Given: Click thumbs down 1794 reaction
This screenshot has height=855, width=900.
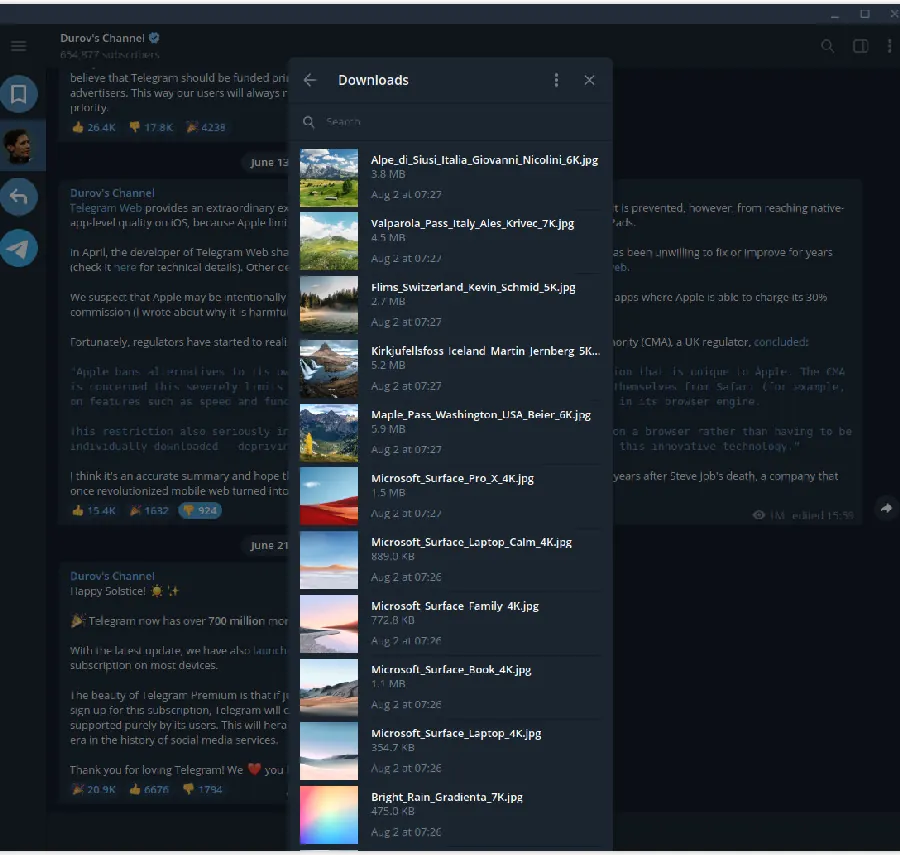Looking at the screenshot, I should pos(202,790).
